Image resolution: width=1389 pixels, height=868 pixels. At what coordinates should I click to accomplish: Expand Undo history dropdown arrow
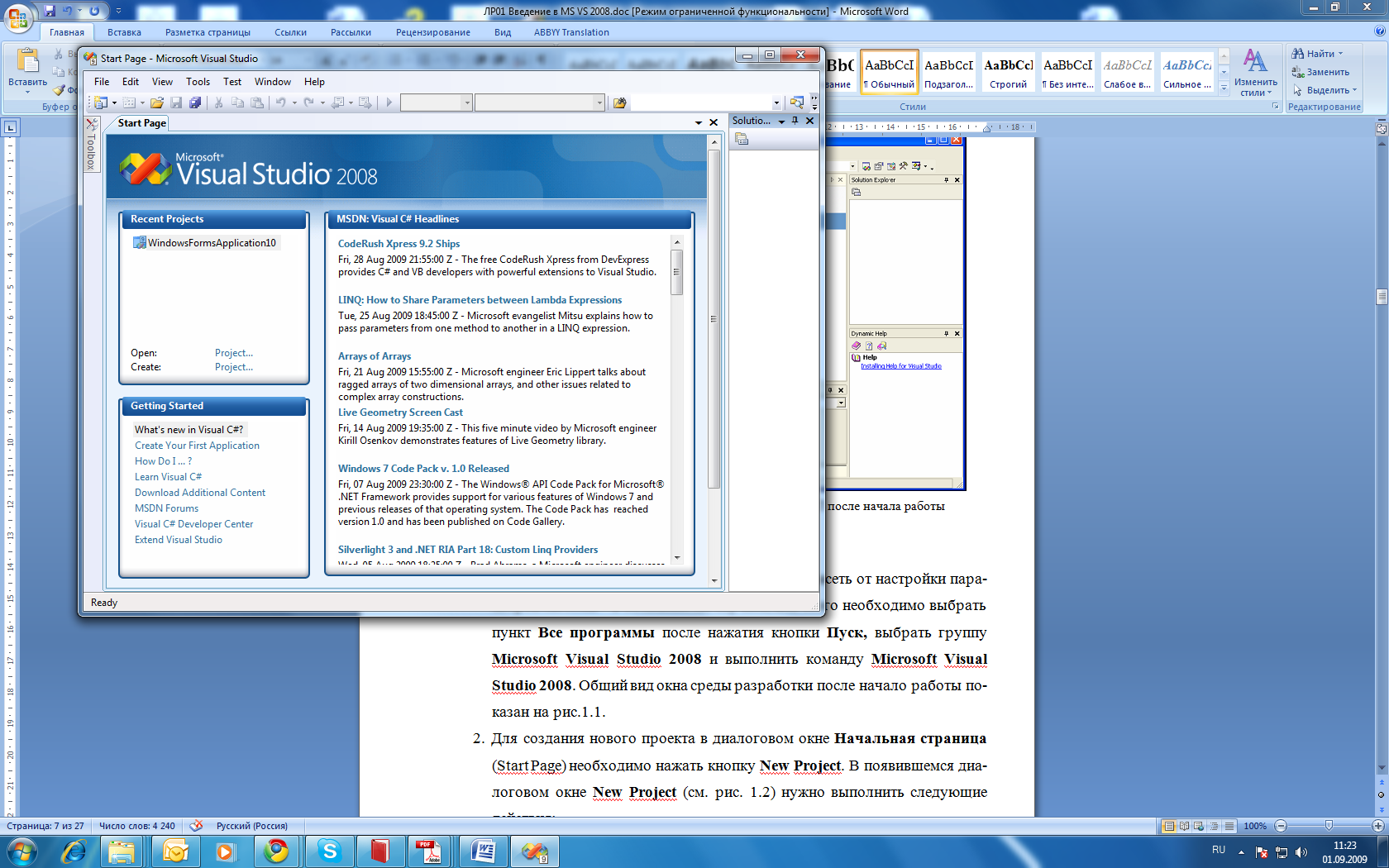click(294, 103)
